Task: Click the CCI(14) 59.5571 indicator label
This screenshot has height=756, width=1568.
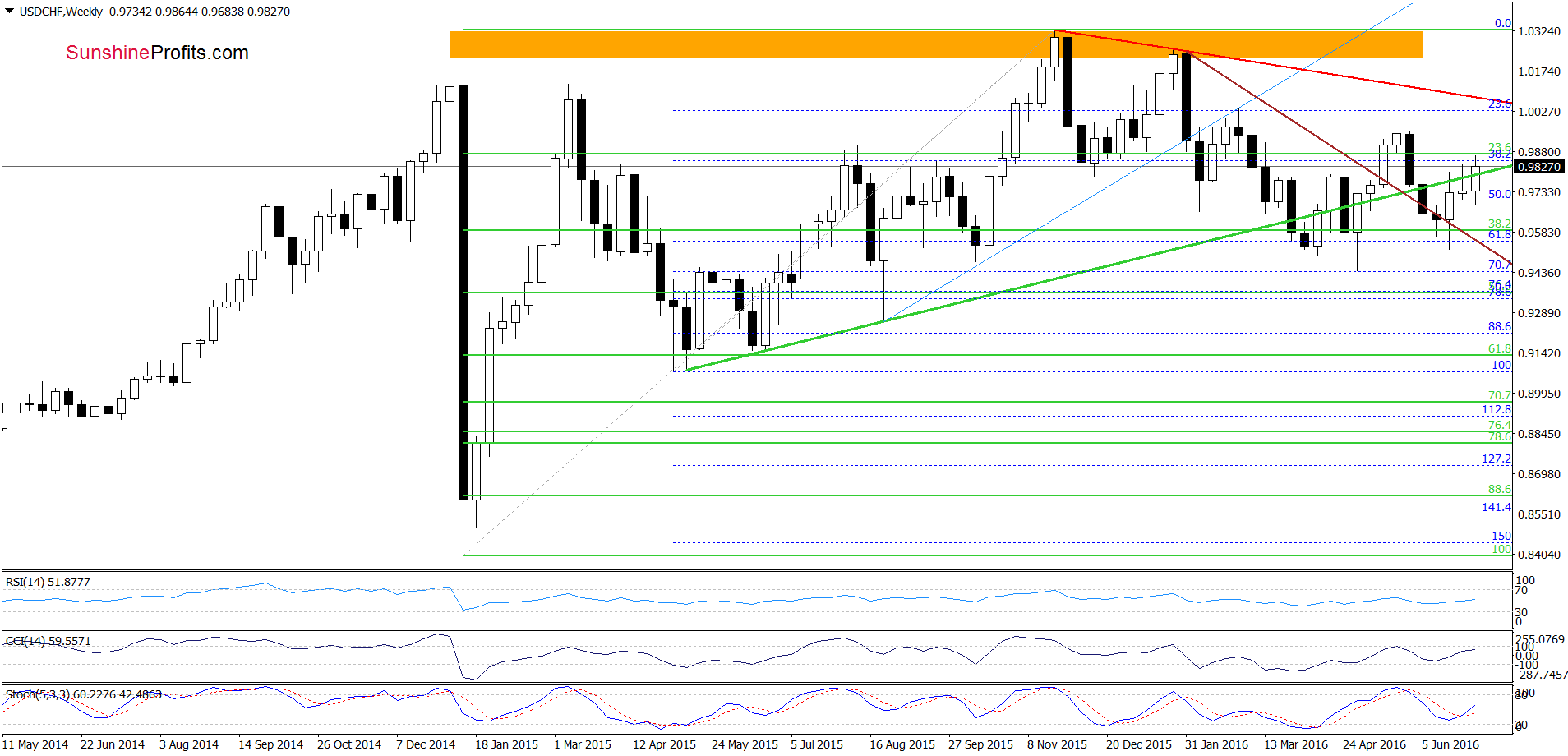Action: pos(48,641)
